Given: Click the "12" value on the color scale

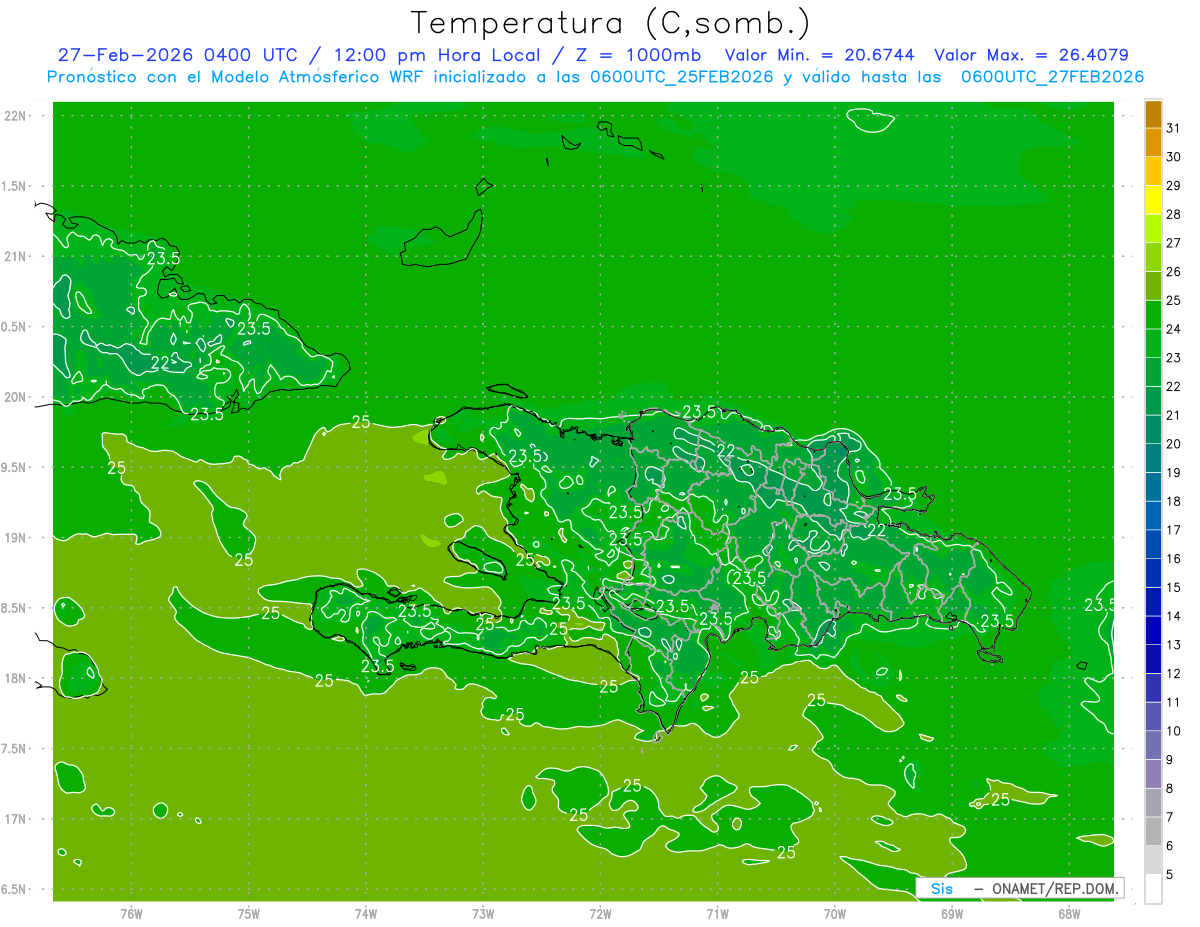Looking at the screenshot, I should pos(1174,673).
